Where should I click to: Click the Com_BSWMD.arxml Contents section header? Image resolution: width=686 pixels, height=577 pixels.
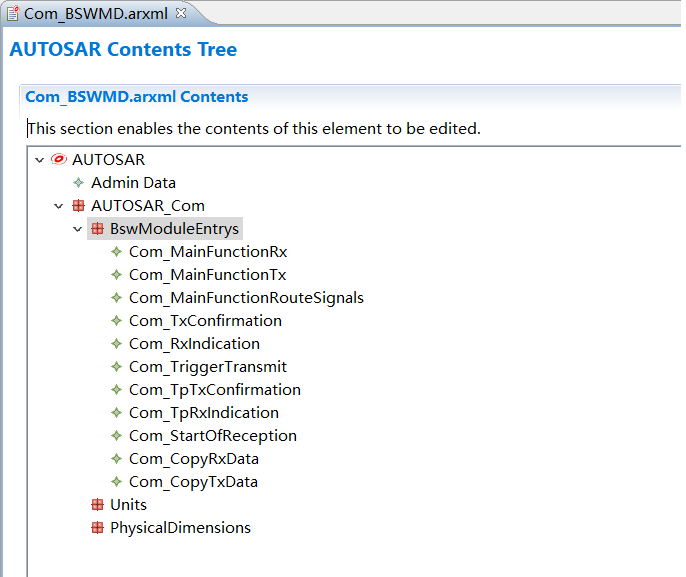[x=136, y=97]
